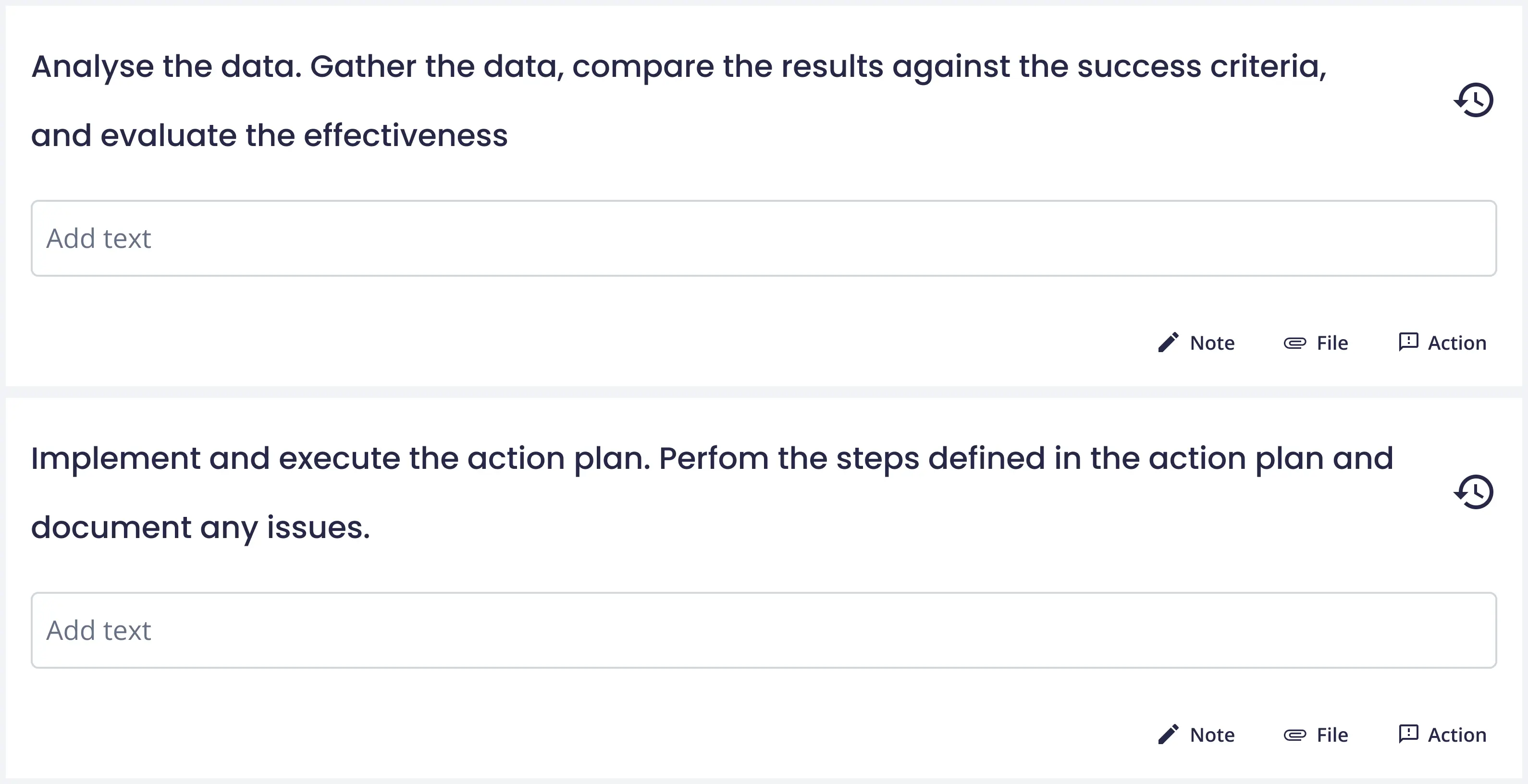
Task: Focus the Add text field under Analyse the data
Action: coord(764,238)
